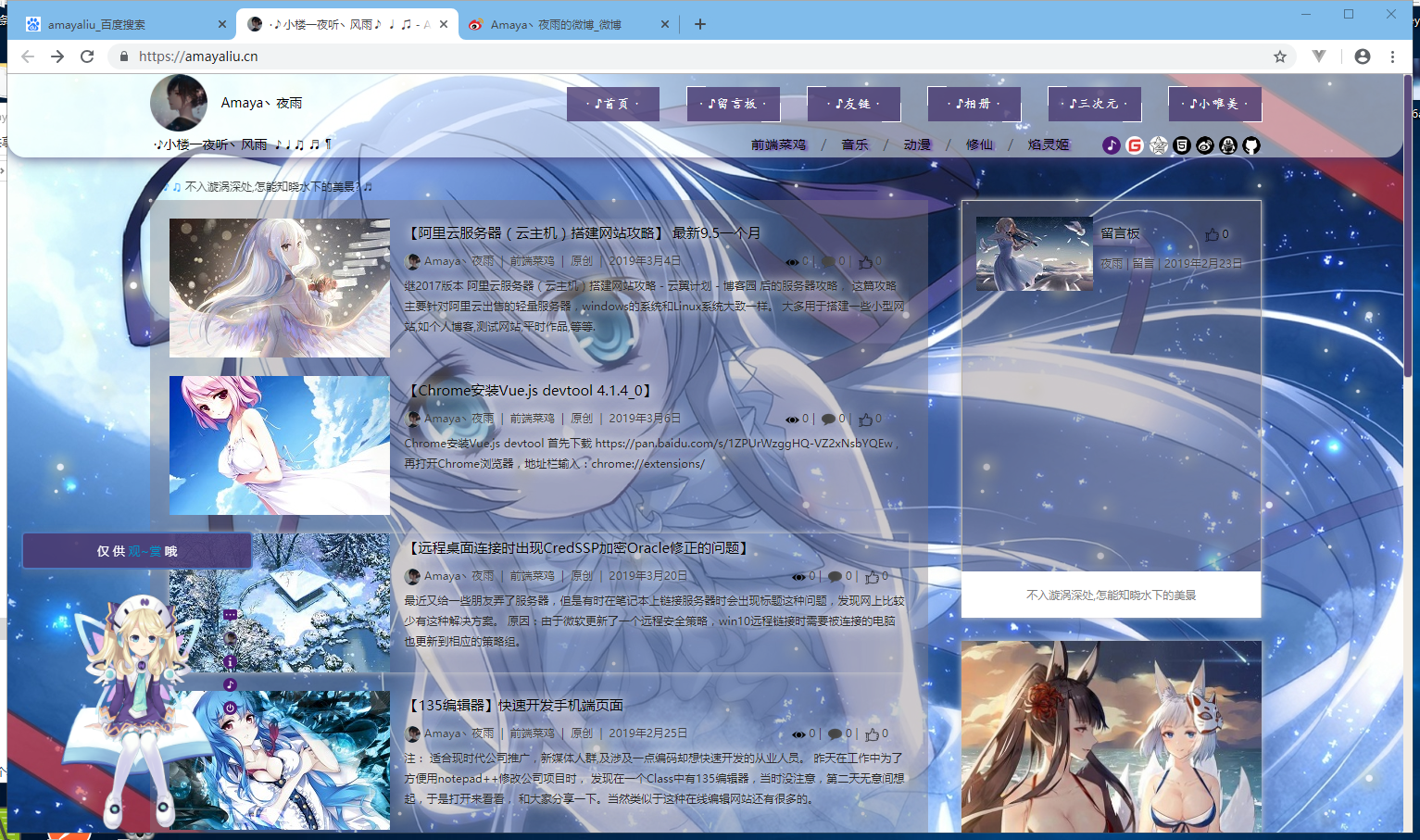Like the Chrome安装Vue.js devtool post
Screen dimensions: 1420x840
coord(865,420)
